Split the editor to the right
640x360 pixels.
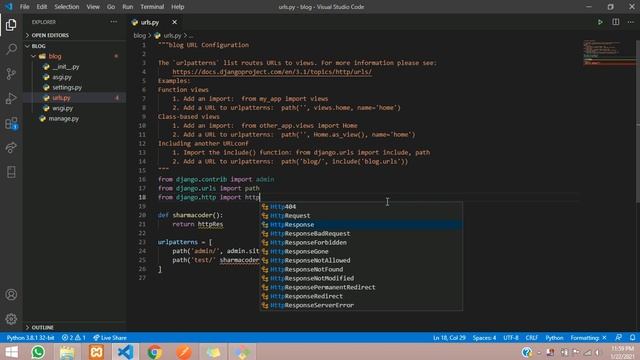click(x=616, y=22)
